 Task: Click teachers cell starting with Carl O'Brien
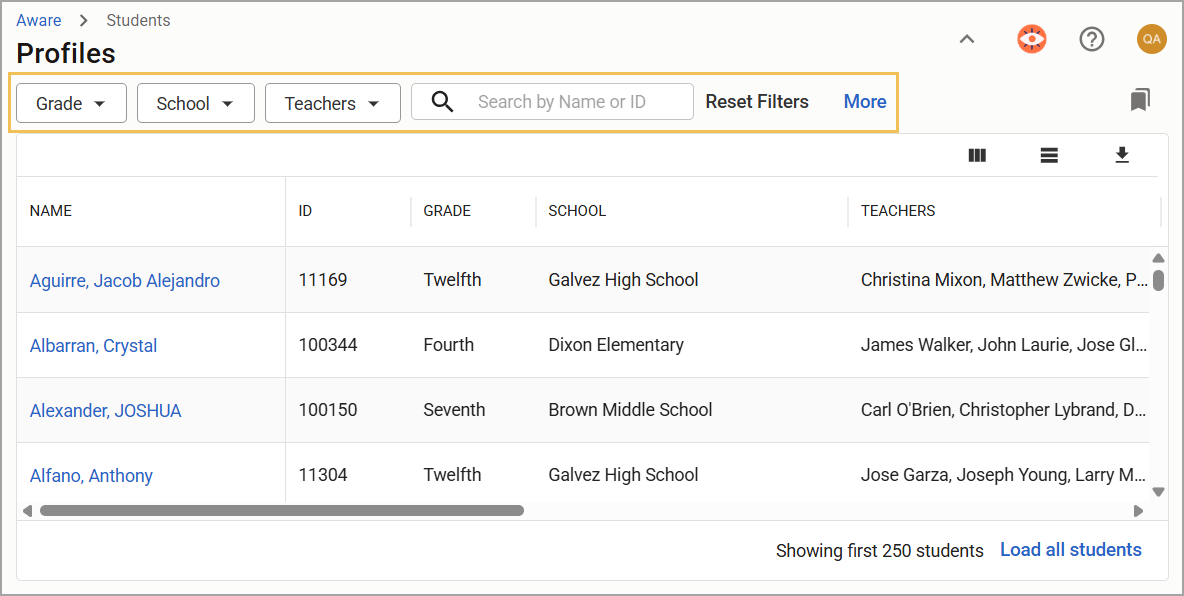[x=1004, y=410]
